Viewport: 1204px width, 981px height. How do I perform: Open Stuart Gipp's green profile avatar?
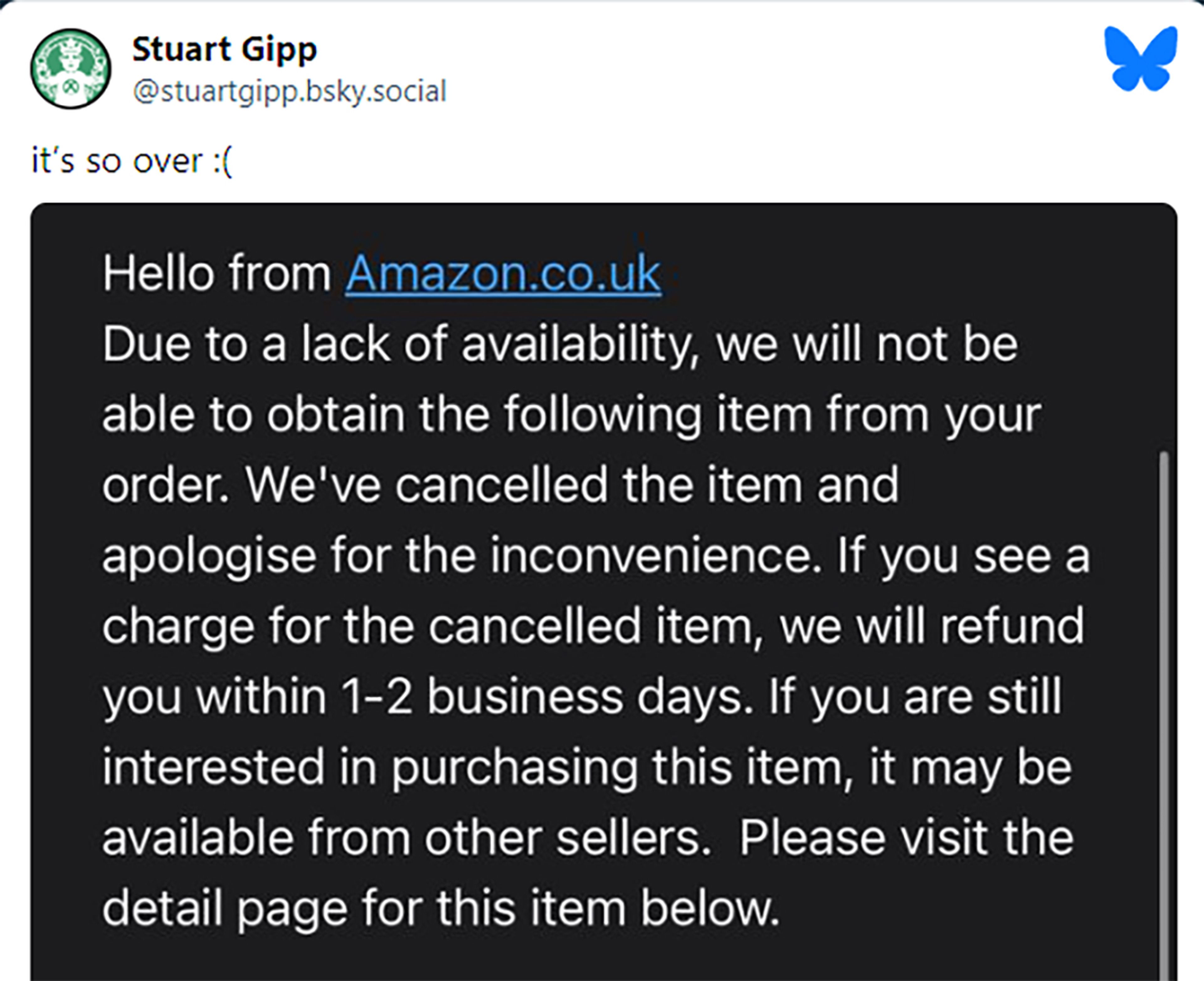71,69
